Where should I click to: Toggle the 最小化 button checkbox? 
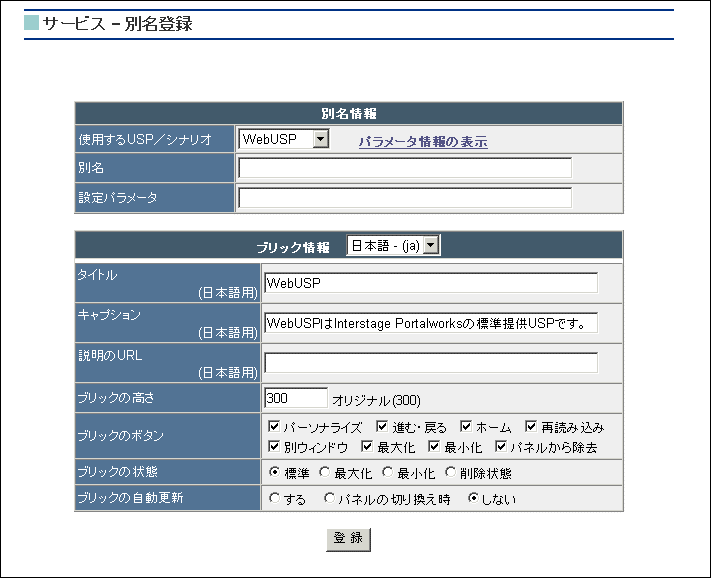(434, 447)
